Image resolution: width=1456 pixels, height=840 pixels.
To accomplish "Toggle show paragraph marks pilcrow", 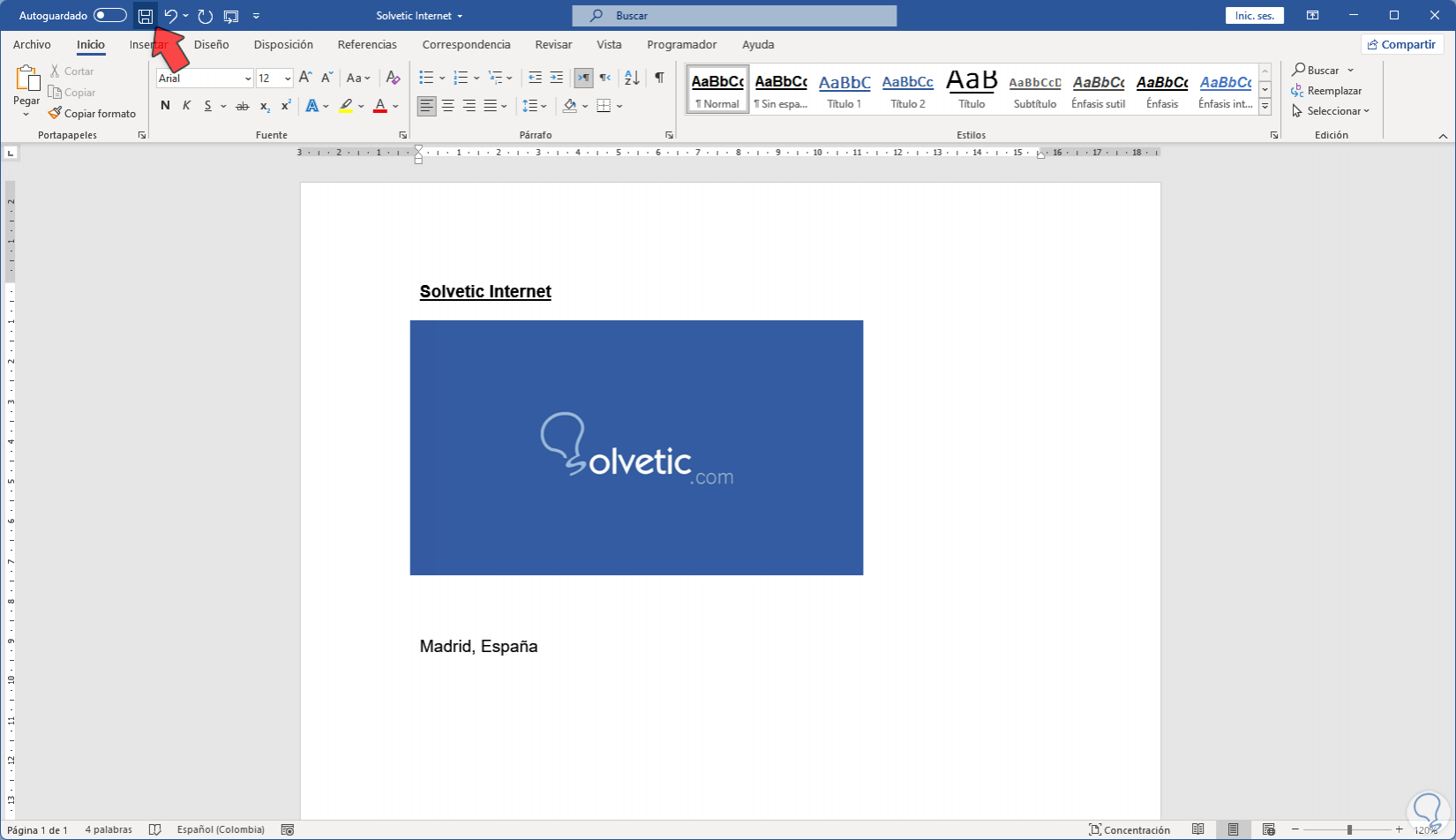I will [x=659, y=78].
